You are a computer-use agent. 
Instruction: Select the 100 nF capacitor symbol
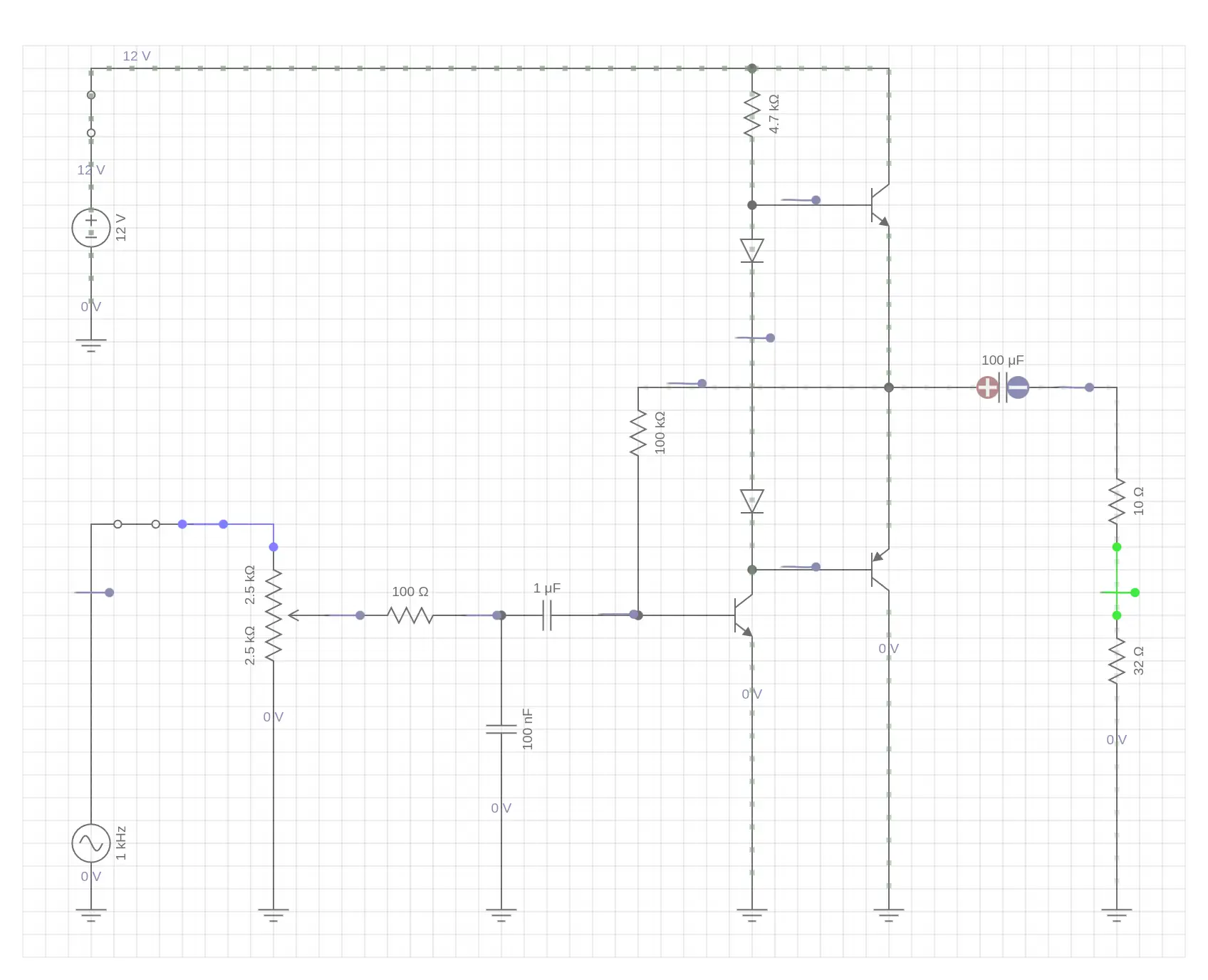point(501,729)
